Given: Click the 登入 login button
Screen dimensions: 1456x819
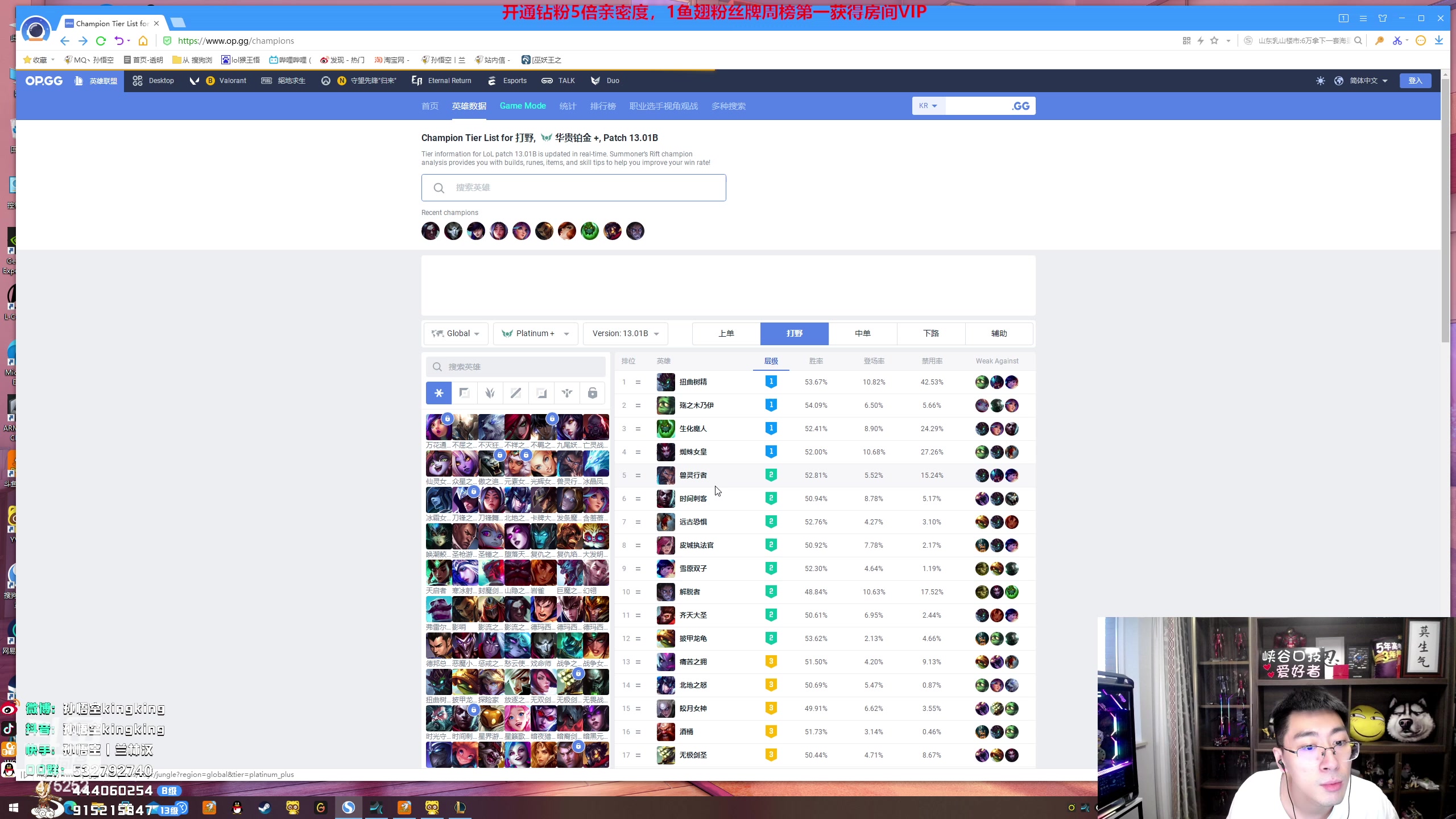Looking at the screenshot, I should click(x=1415, y=81).
